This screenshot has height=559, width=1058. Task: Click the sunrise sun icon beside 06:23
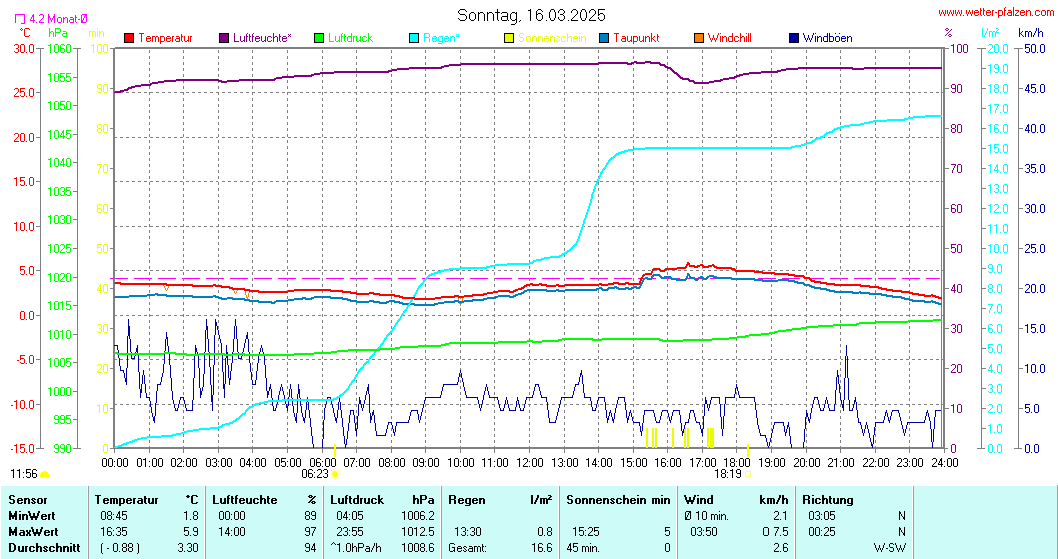pos(335,474)
